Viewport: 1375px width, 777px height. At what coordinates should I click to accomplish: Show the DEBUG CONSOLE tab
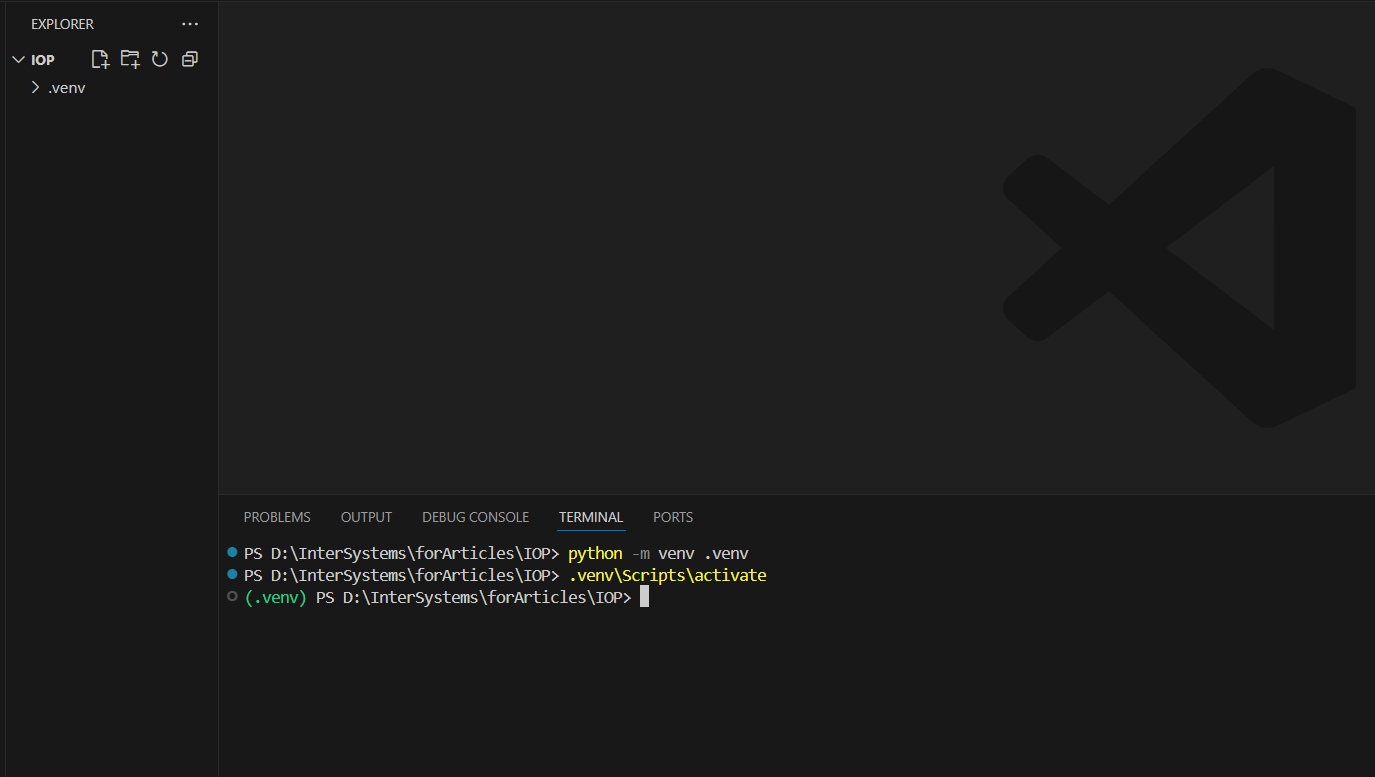pos(475,517)
